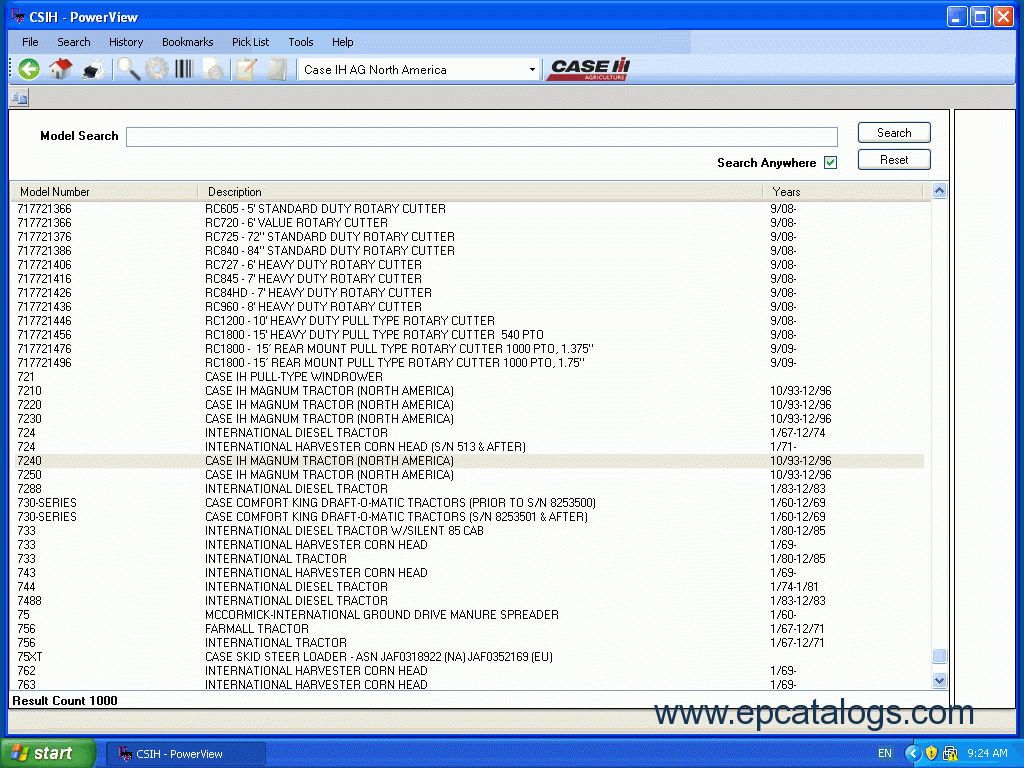Click the green Back arrow icon

[29, 69]
